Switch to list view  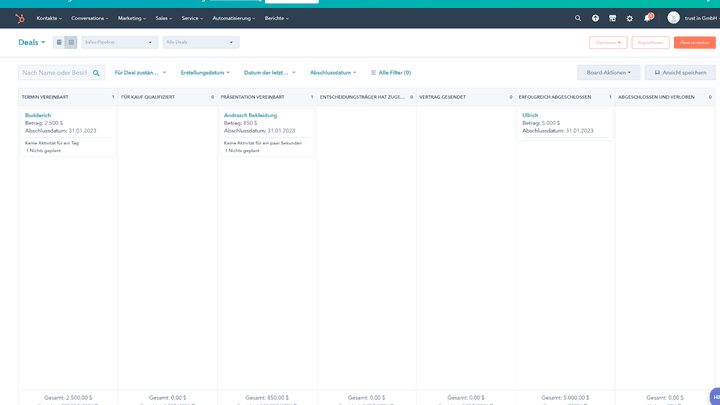(x=59, y=42)
